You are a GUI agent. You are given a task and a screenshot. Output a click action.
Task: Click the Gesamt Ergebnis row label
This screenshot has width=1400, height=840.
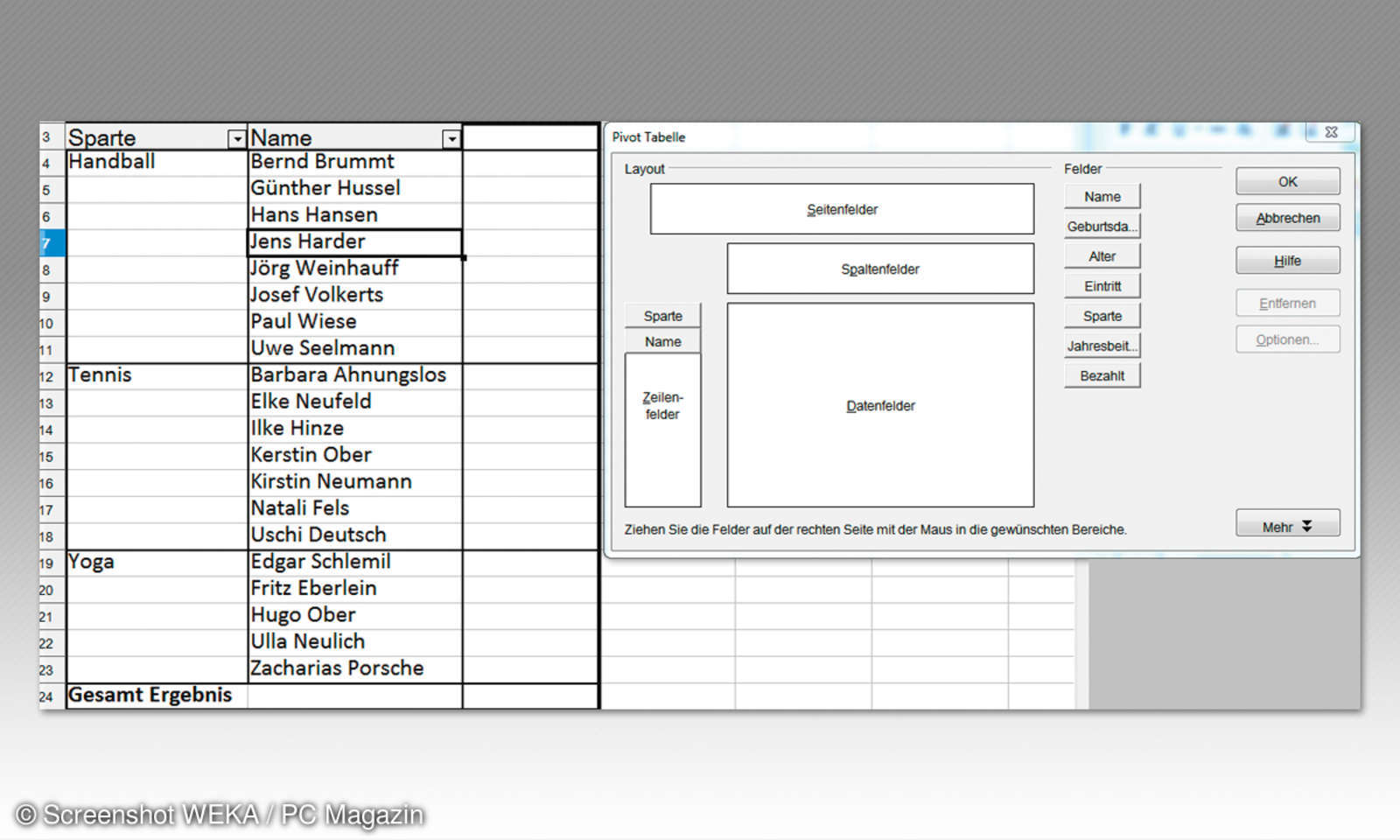(149, 695)
